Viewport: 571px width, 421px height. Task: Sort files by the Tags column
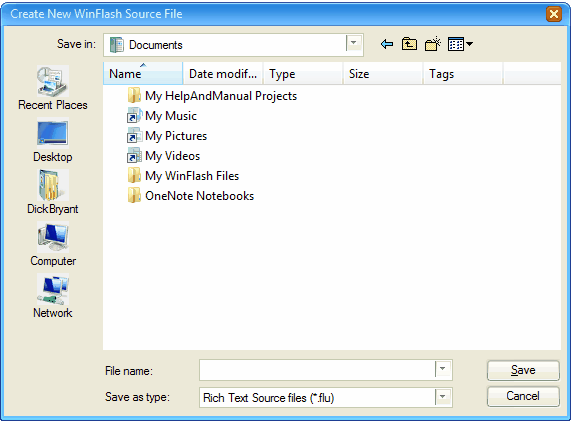point(463,74)
